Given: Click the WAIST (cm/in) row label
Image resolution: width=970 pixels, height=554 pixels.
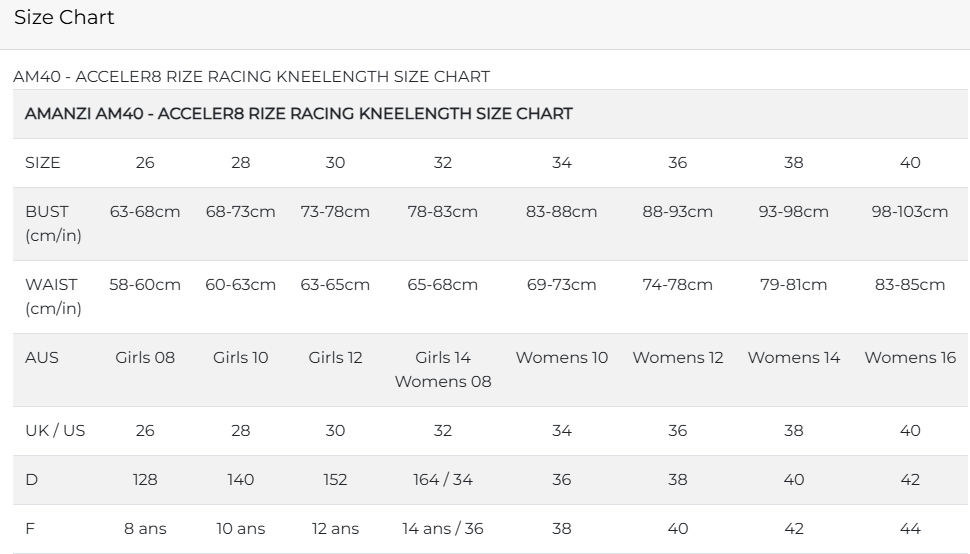Looking at the screenshot, I should pos(53,296).
